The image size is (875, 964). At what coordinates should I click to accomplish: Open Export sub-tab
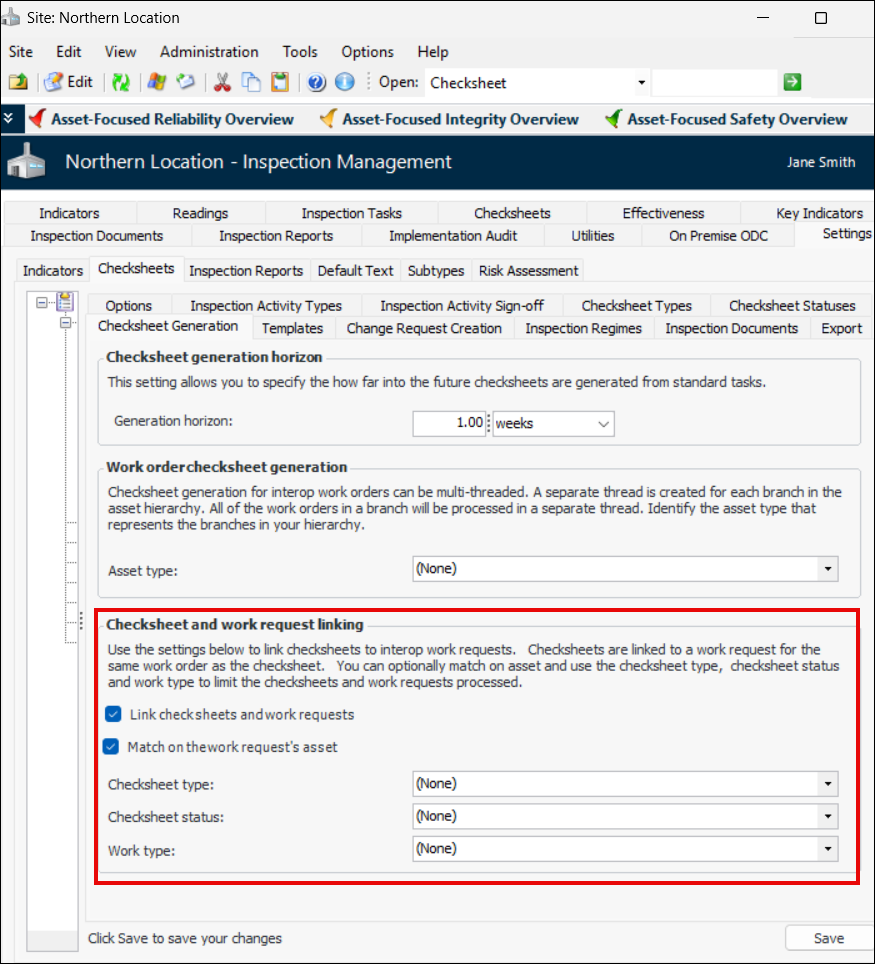[841, 328]
